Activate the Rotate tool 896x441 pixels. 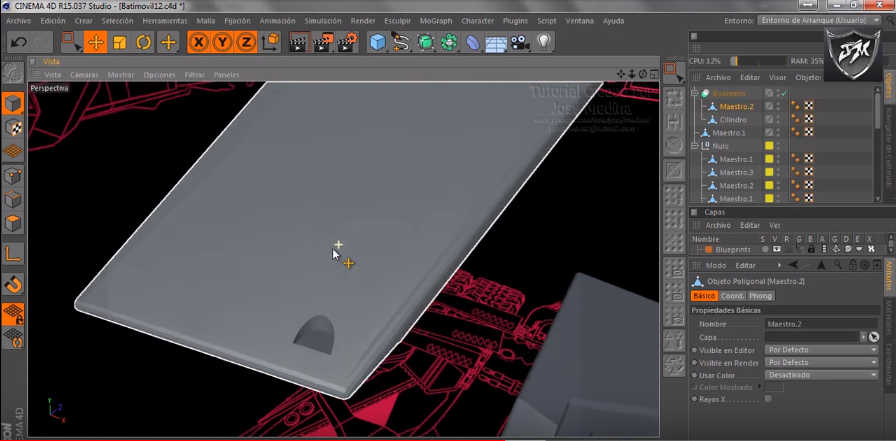click(143, 42)
